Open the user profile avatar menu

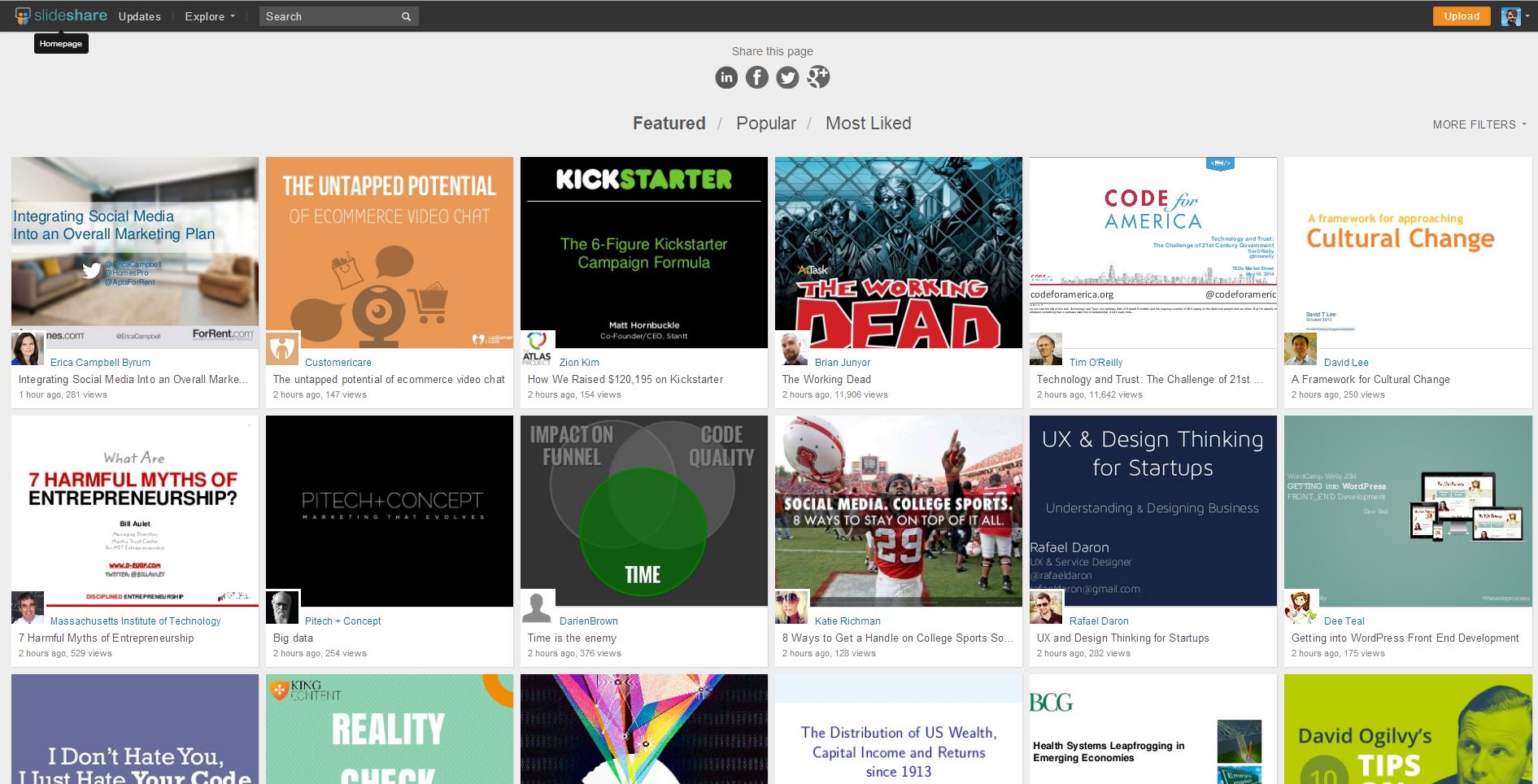[1515, 16]
